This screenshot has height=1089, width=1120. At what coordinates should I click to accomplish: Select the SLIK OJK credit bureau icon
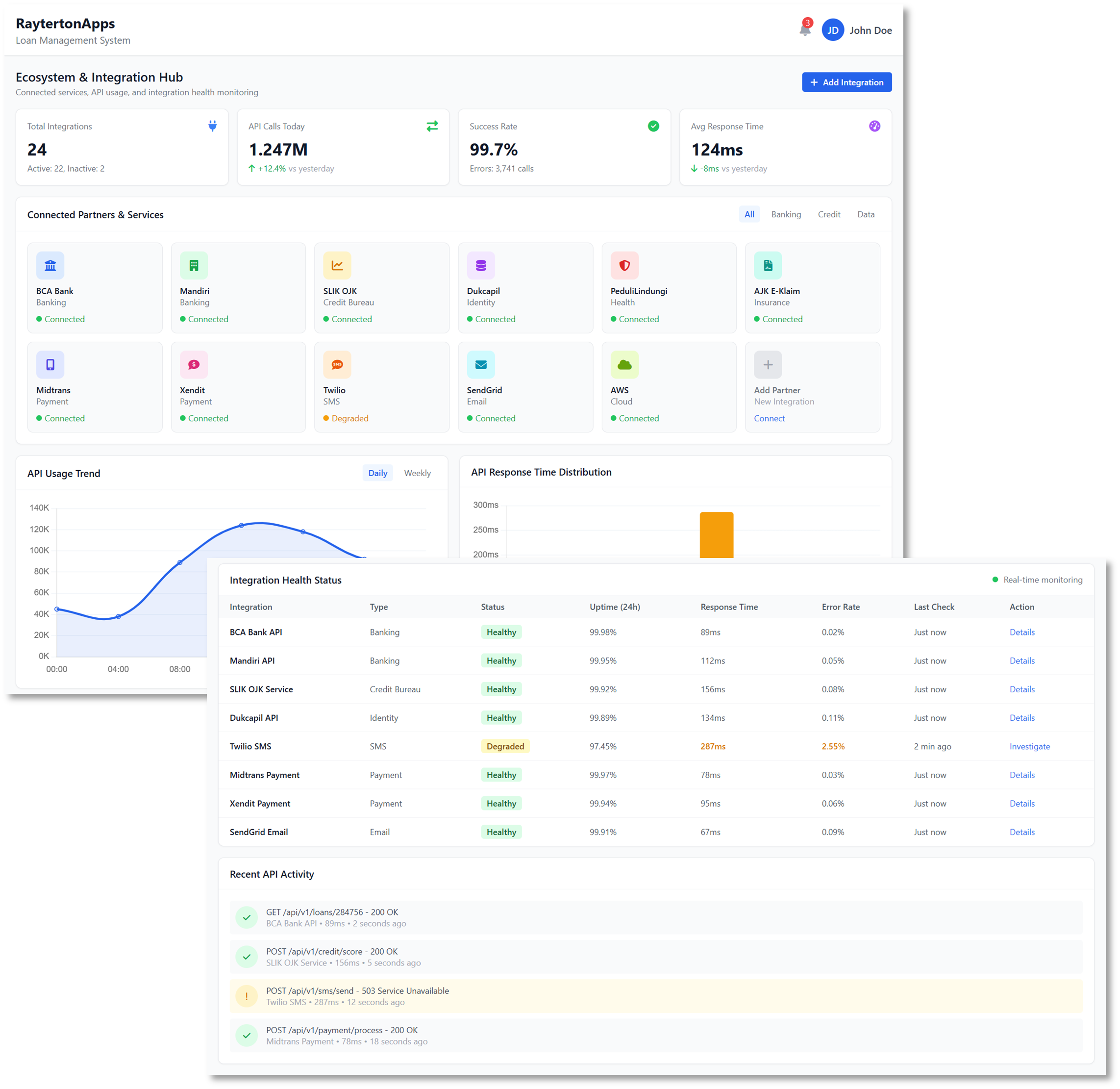(337, 265)
